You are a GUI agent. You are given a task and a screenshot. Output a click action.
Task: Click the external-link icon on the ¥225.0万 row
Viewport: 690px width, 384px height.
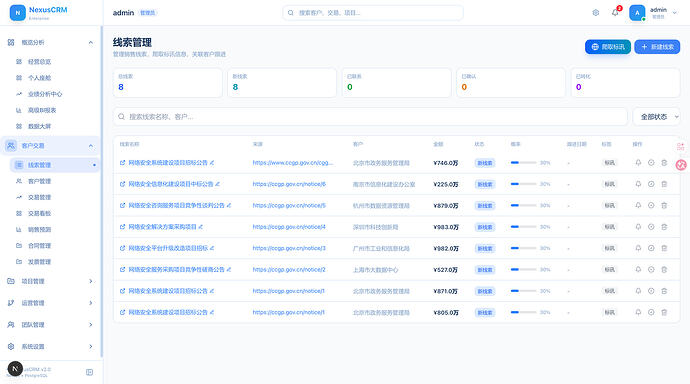(122, 184)
